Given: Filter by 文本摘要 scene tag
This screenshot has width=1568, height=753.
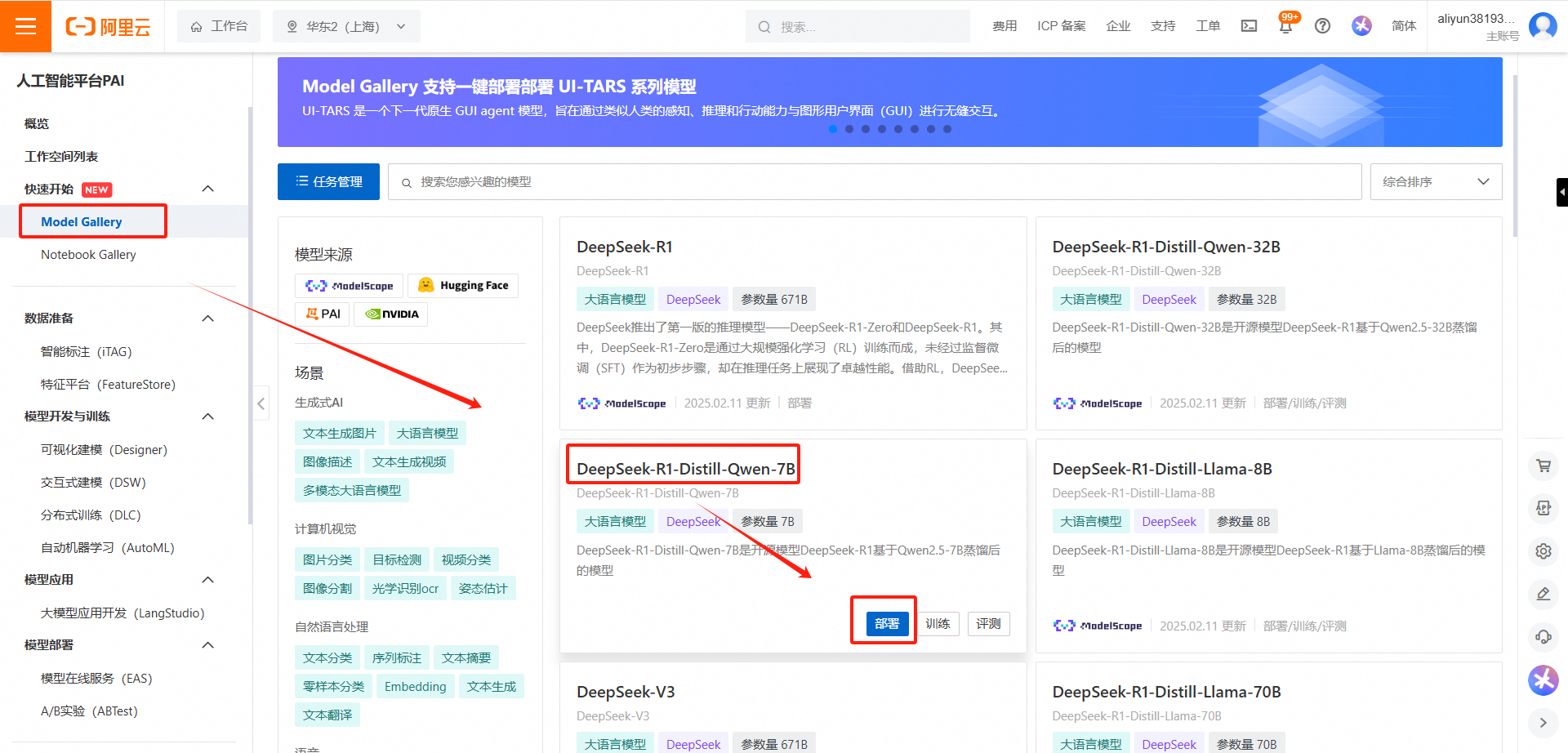Looking at the screenshot, I should pos(466,658).
